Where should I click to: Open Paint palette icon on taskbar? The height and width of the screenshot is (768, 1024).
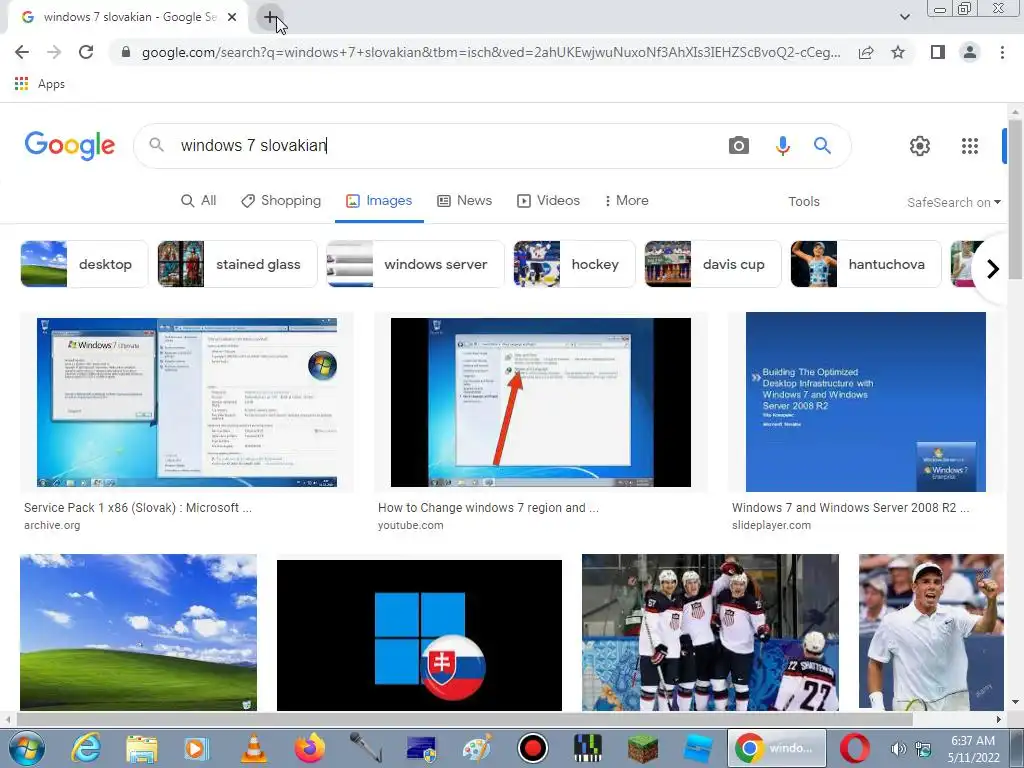click(477, 748)
